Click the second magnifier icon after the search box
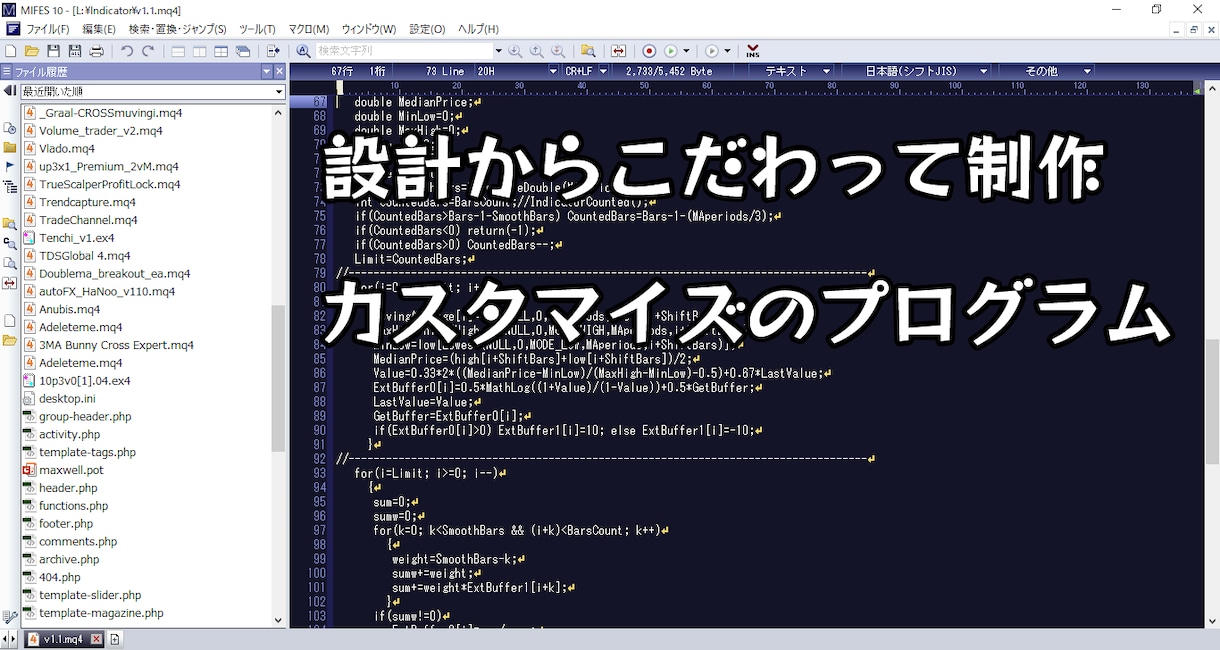 click(x=537, y=51)
